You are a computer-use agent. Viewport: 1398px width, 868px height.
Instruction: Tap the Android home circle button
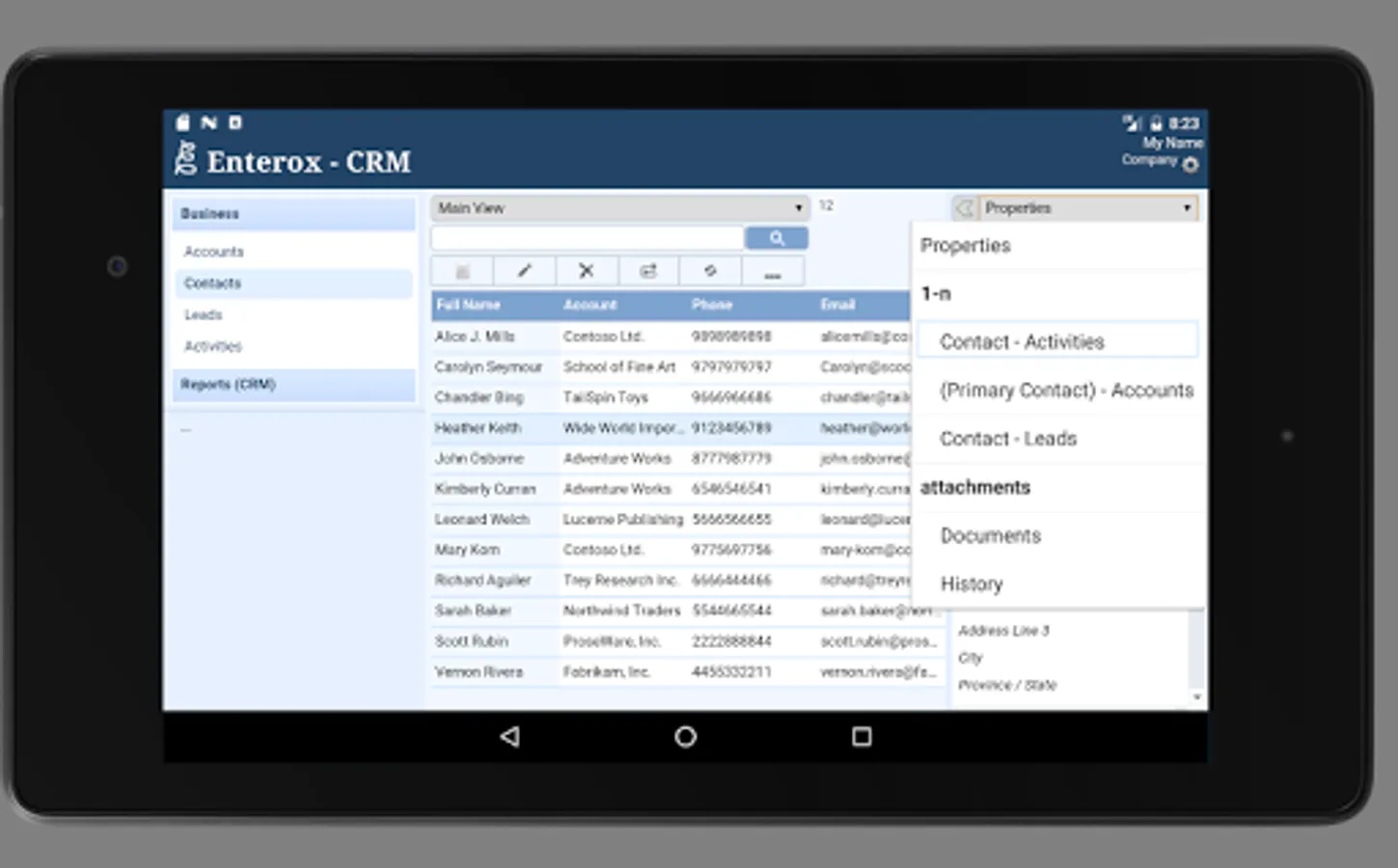tap(685, 737)
